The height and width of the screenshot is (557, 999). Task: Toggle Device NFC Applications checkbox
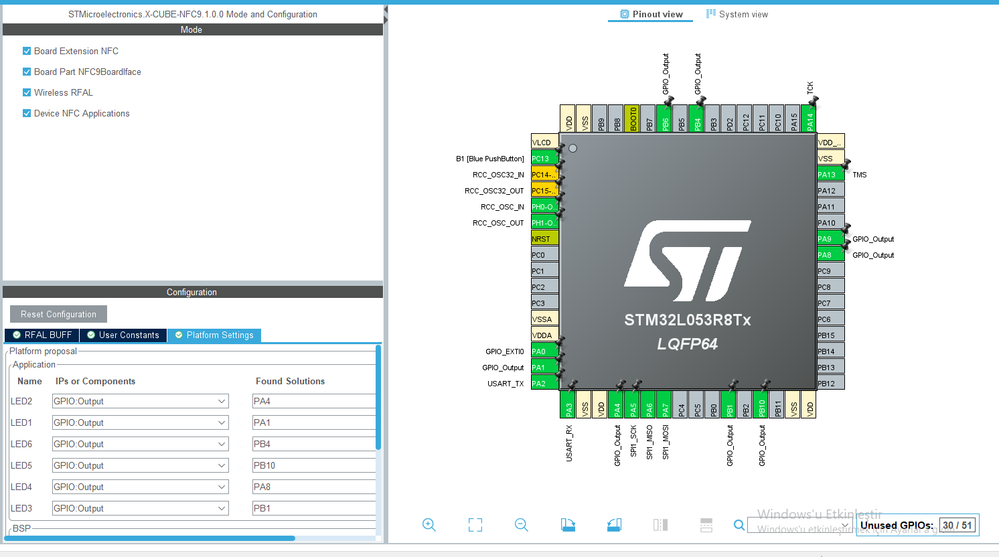27,113
